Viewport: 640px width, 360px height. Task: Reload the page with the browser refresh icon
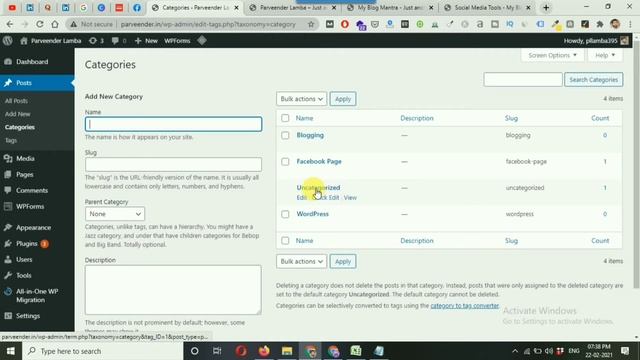tap(40, 24)
